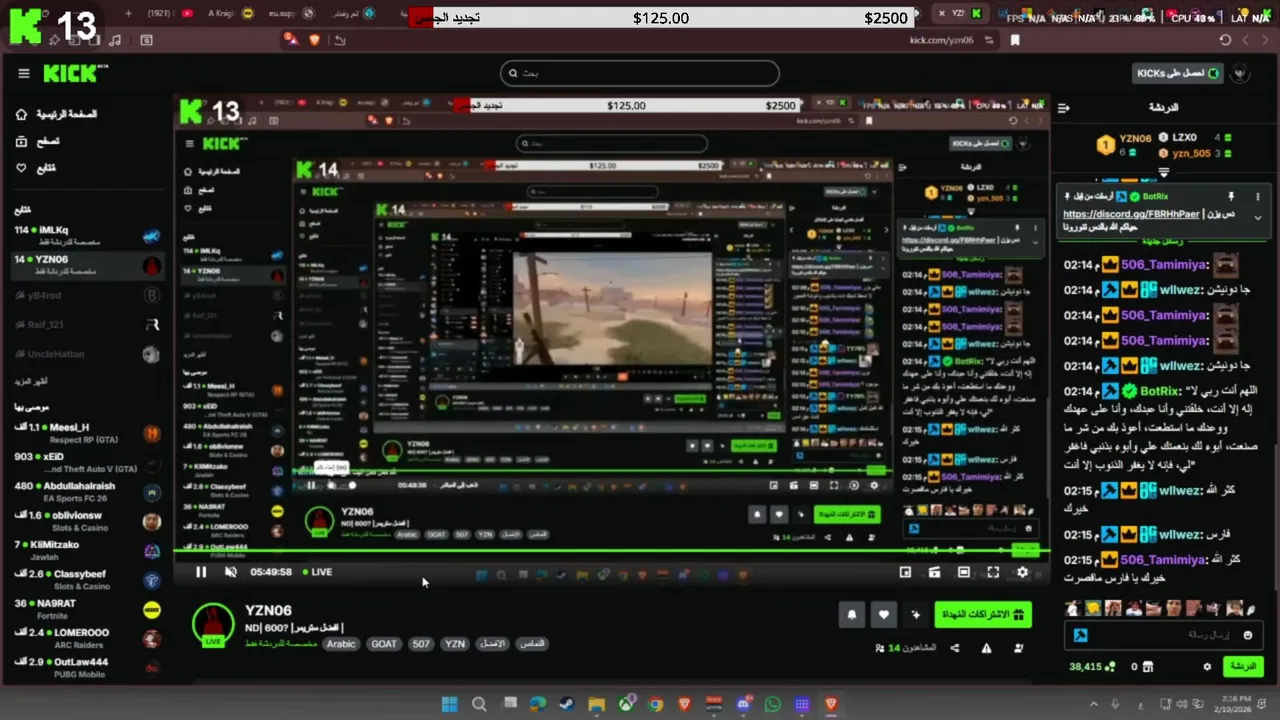Image resolution: width=1280 pixels, height=720 pixels.
Task: Open Classybeef channel in sidebar
Action: (86, 579)
